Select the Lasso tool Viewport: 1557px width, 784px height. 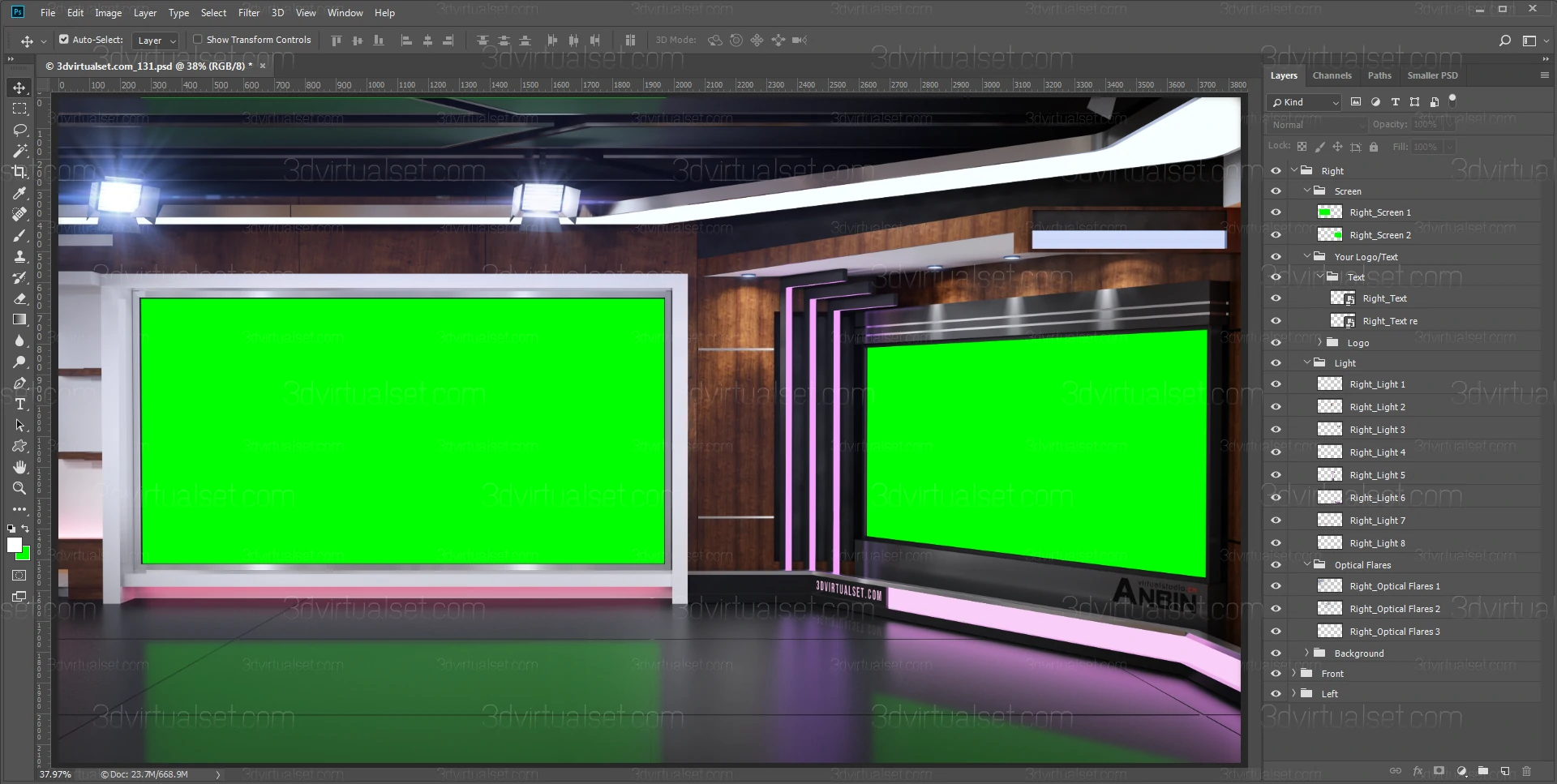(19, 130)
